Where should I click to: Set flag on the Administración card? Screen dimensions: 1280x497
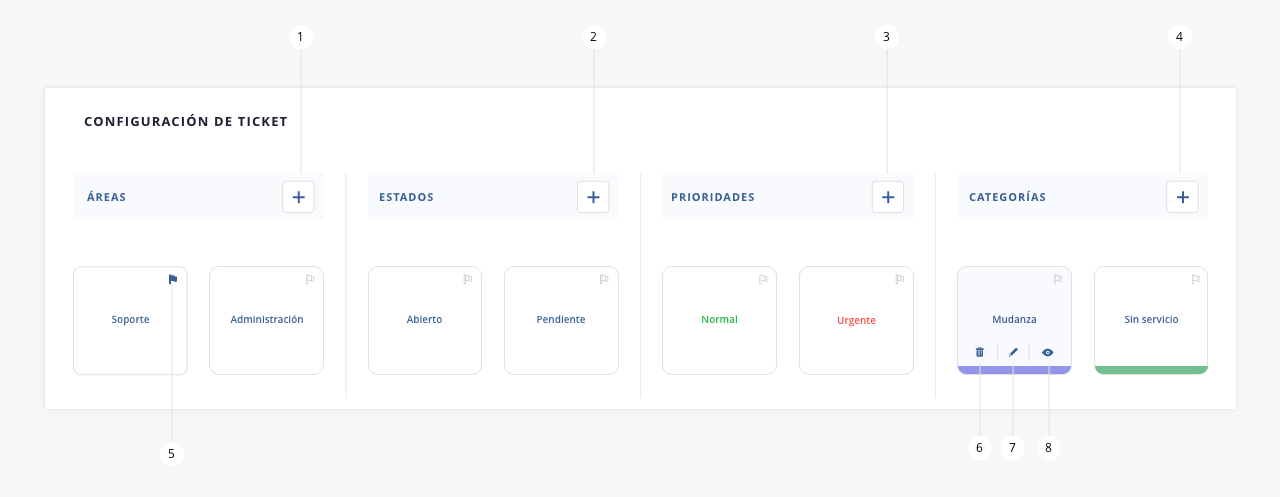tap(309, 280)
